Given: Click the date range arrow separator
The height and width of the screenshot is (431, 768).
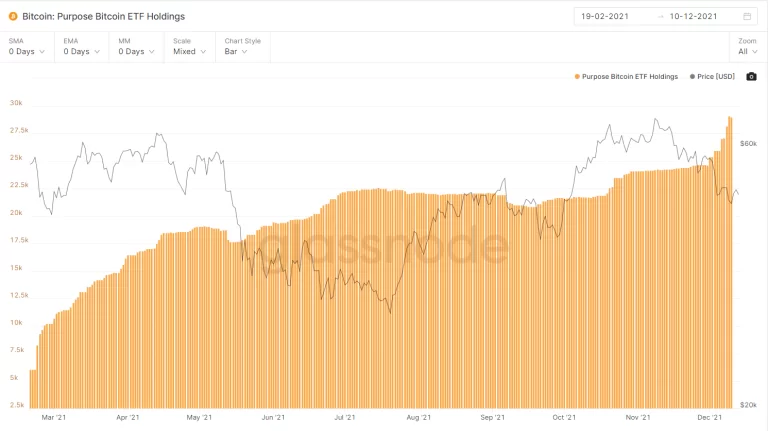Looking at the screenshot, I should click(660, 16).
